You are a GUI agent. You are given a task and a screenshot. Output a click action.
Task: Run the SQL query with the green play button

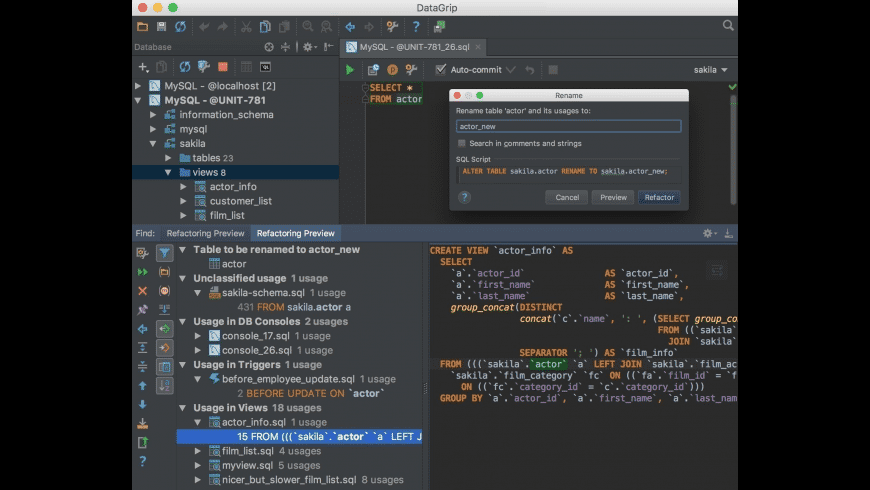click(x=350, y=70)
